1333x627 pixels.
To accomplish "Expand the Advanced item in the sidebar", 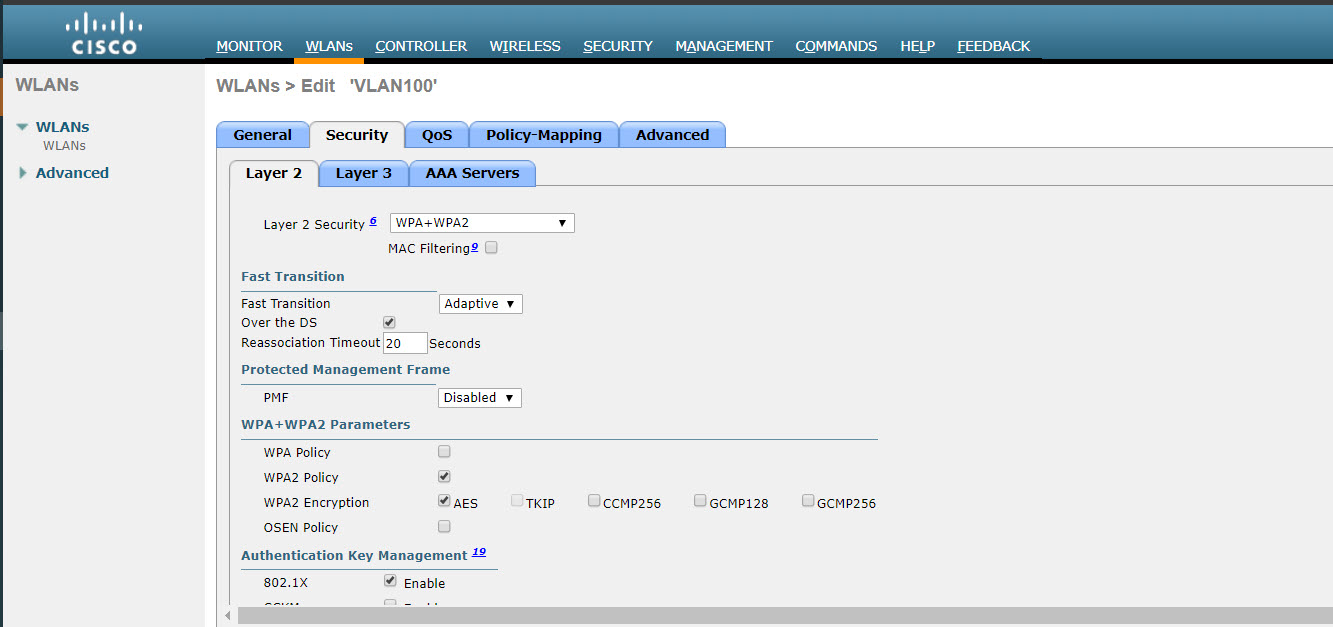I will (23, 172).
